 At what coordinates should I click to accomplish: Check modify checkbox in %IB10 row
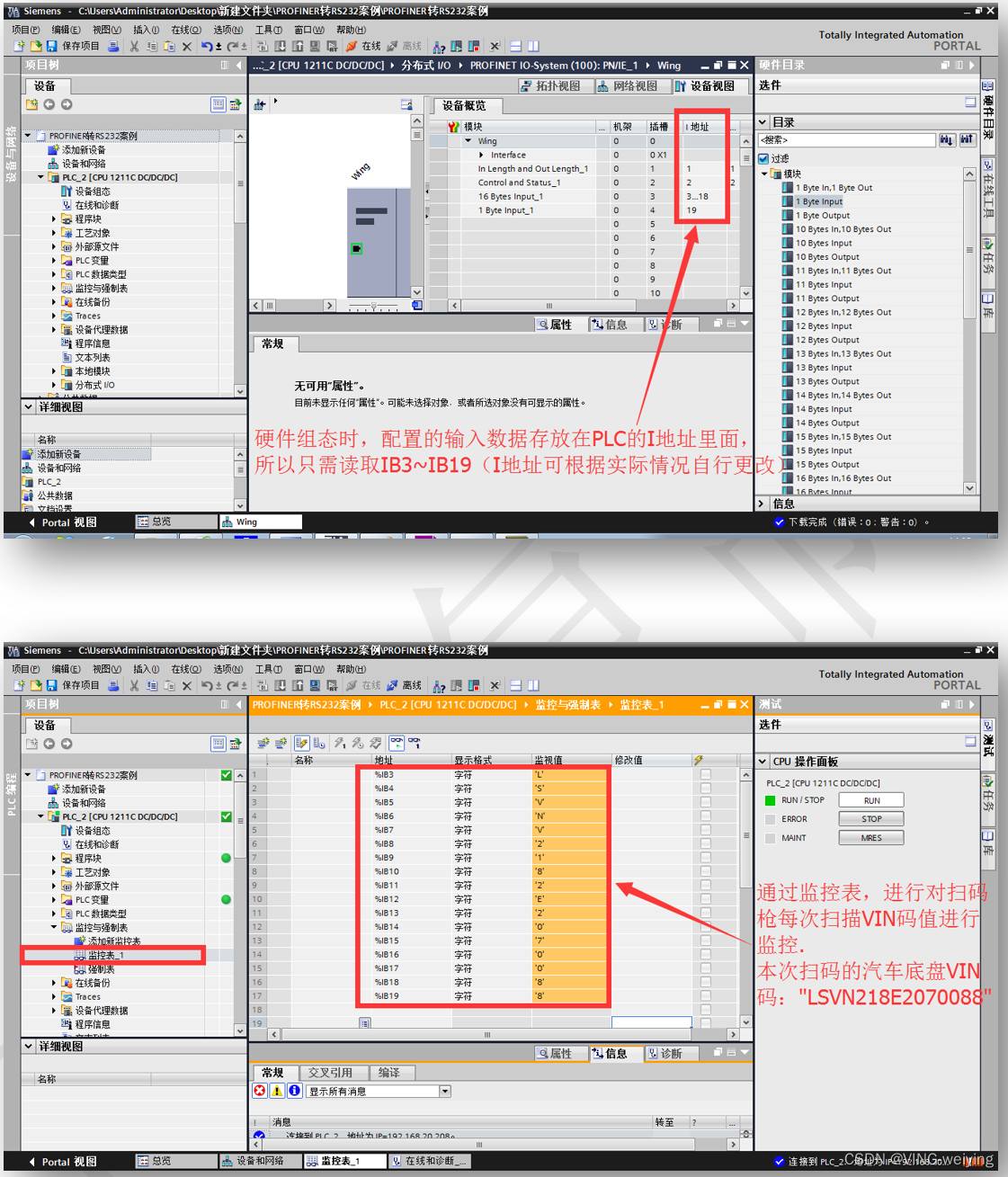coord(705,871)
